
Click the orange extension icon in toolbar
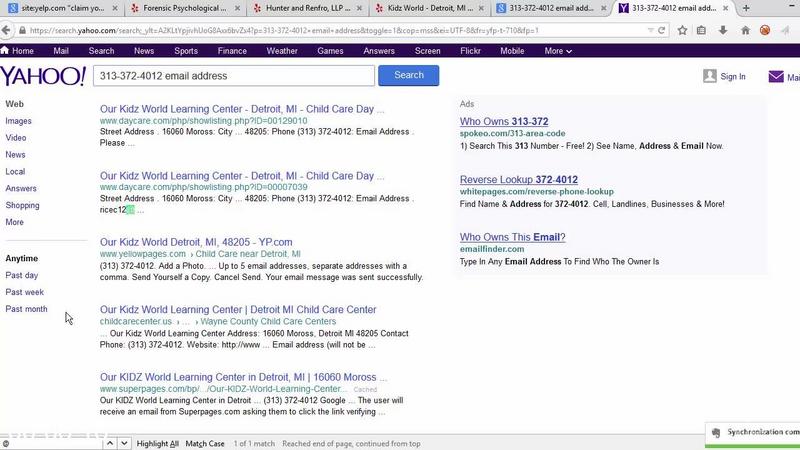(765, 30)
